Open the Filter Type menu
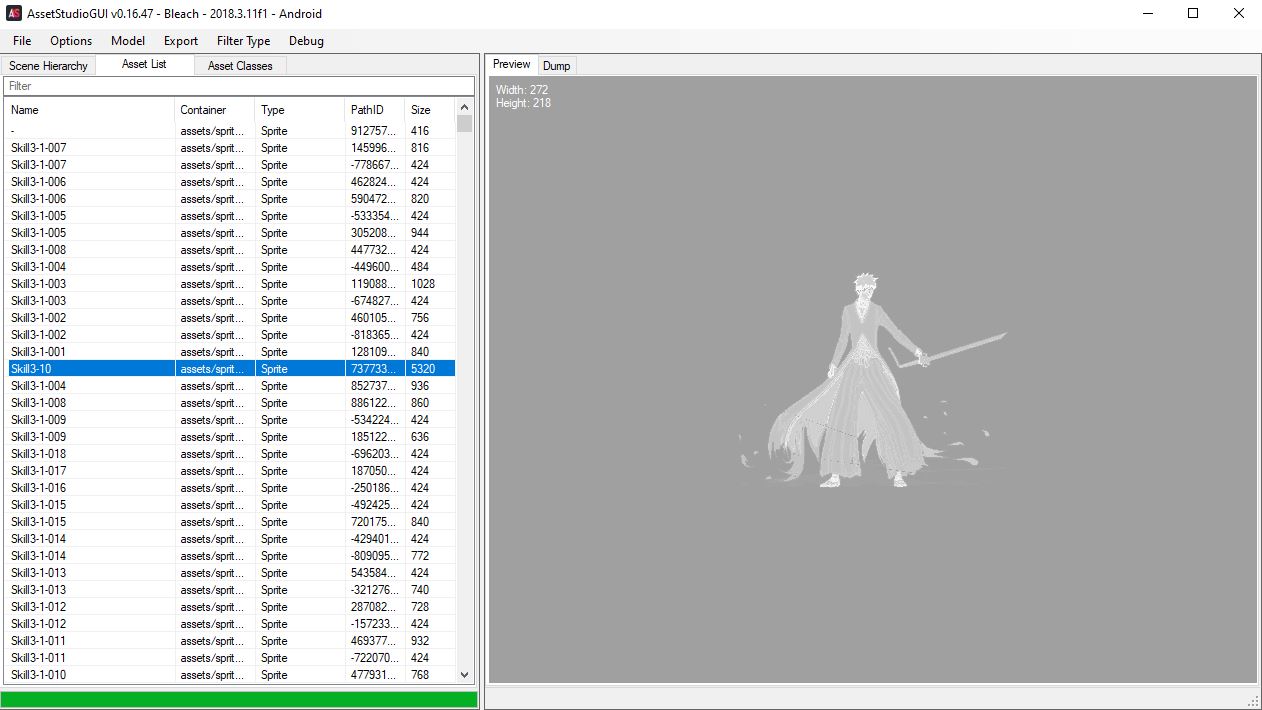This screenshot has height=710, width=1262. pyautogui.click(x=243, y=41)
